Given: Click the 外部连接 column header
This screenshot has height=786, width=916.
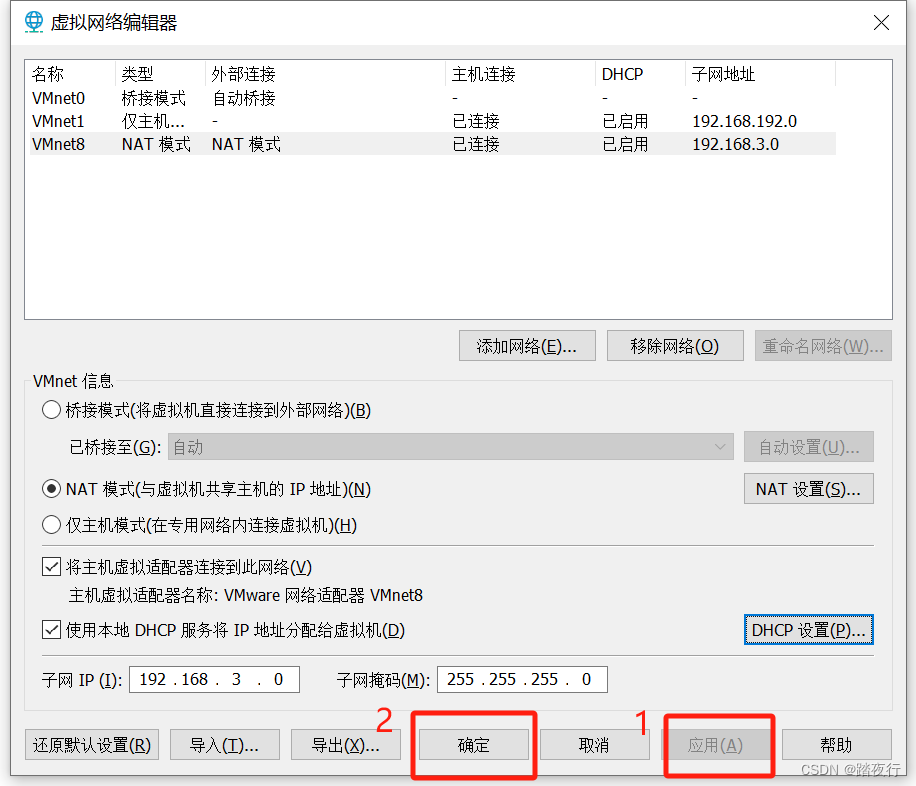Looking at the screenshot, I should [325, 74].
